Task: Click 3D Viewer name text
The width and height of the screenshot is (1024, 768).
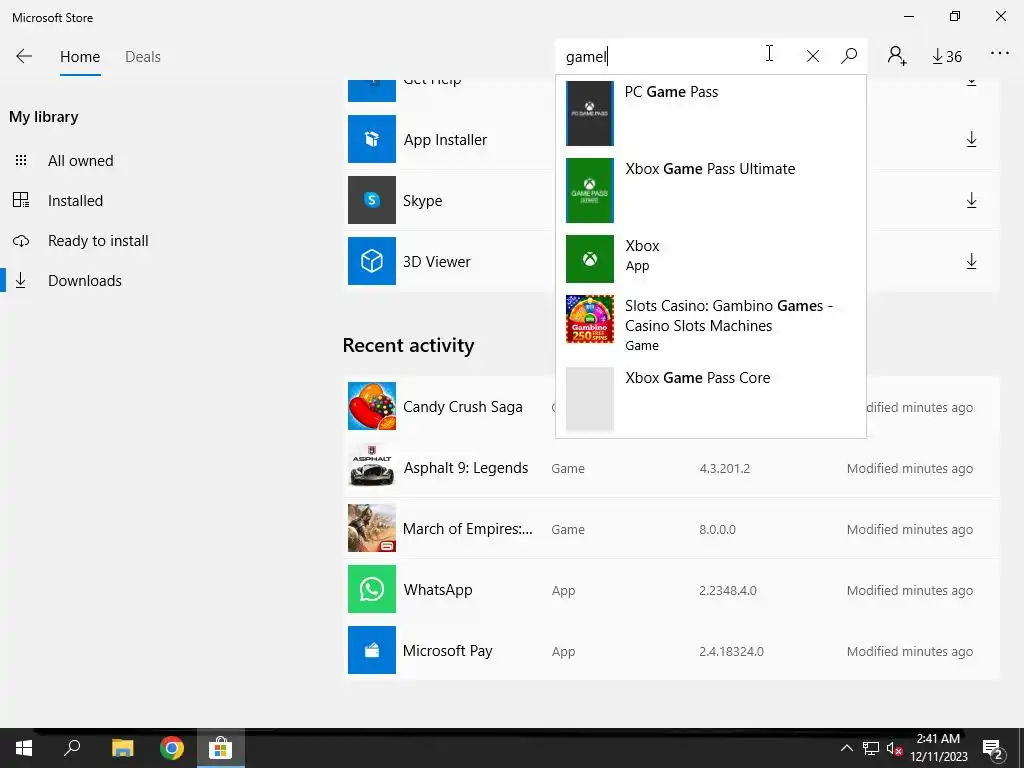Action: click(x=436, y=261)
